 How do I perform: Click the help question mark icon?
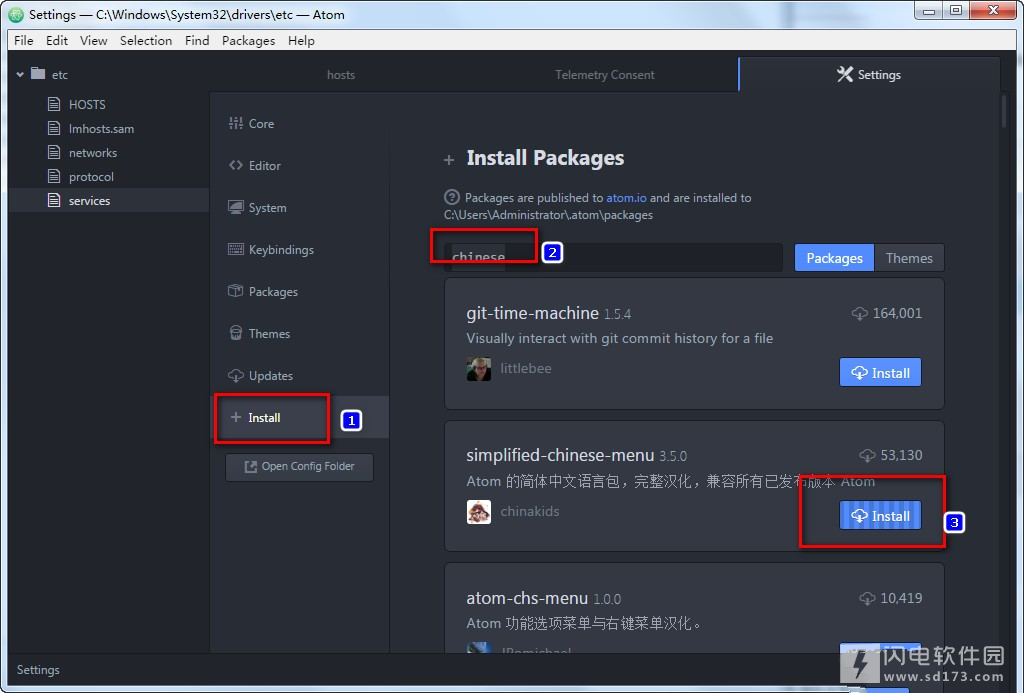[451, 197]
